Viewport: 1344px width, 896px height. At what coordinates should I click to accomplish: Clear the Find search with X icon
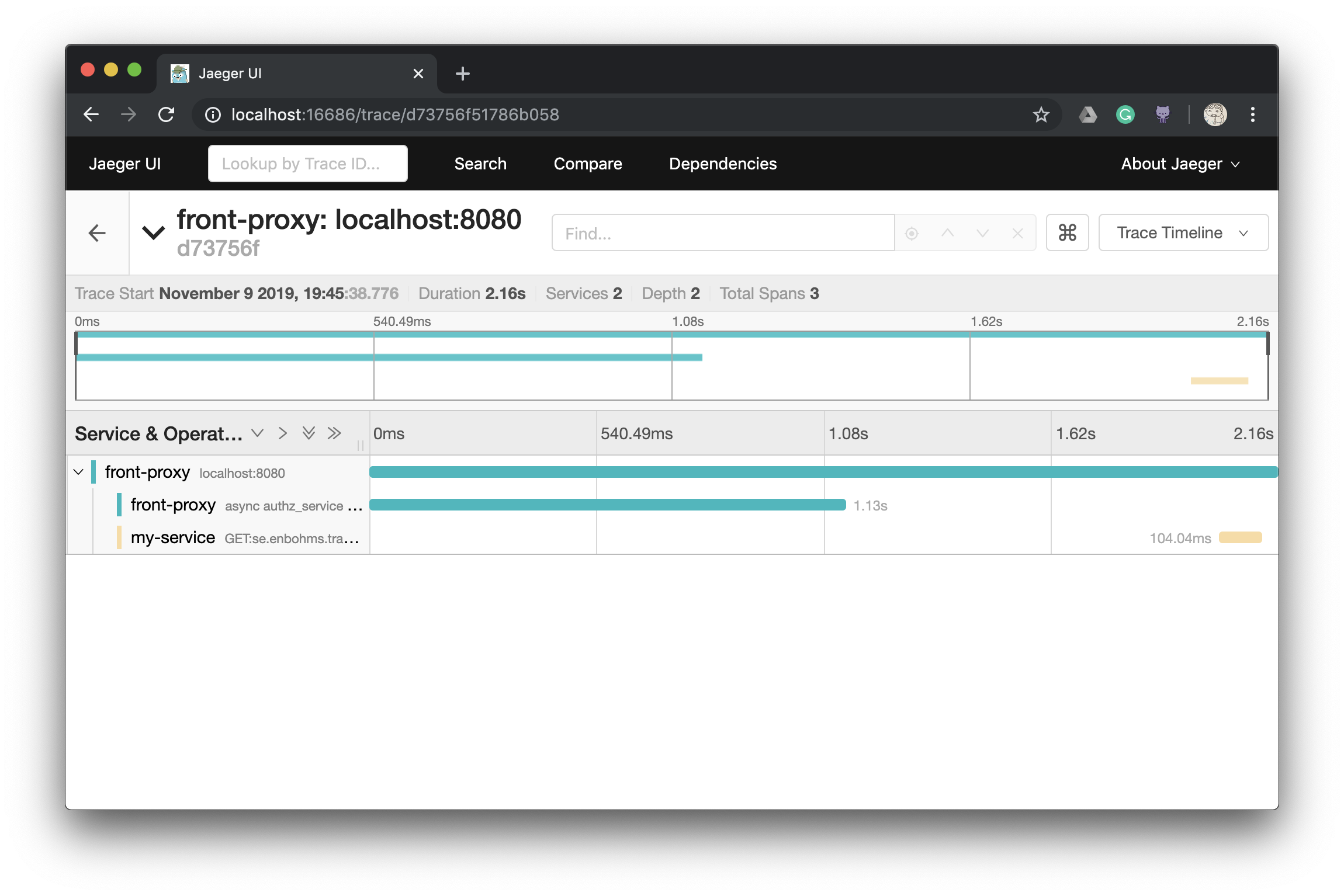tap(1017, 234)
